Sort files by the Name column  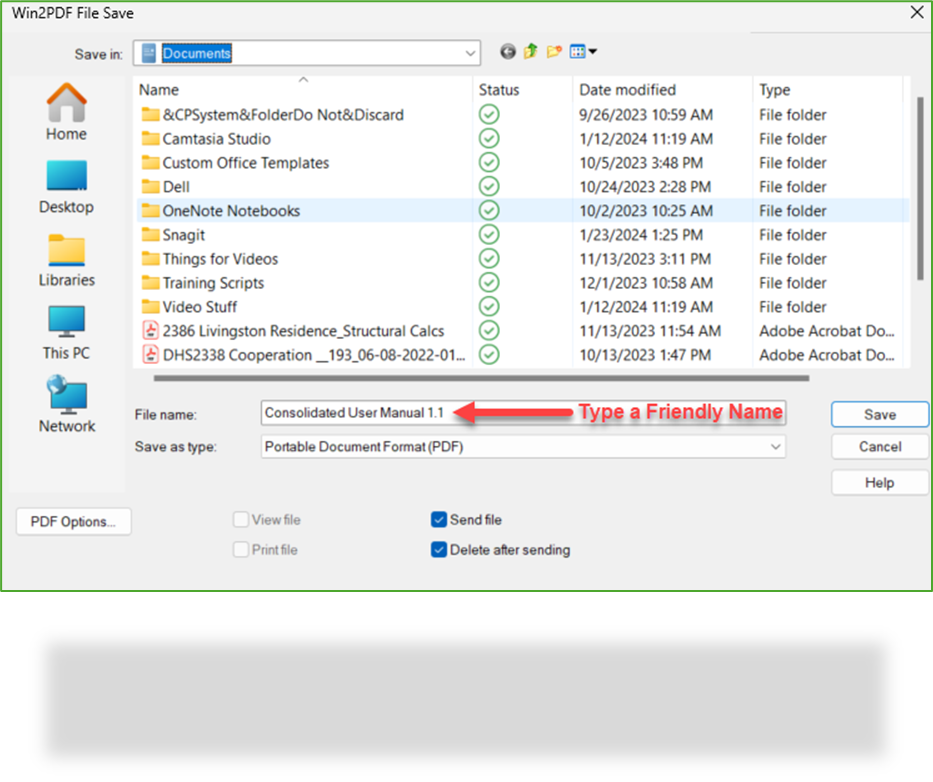[x=158, y=89]
